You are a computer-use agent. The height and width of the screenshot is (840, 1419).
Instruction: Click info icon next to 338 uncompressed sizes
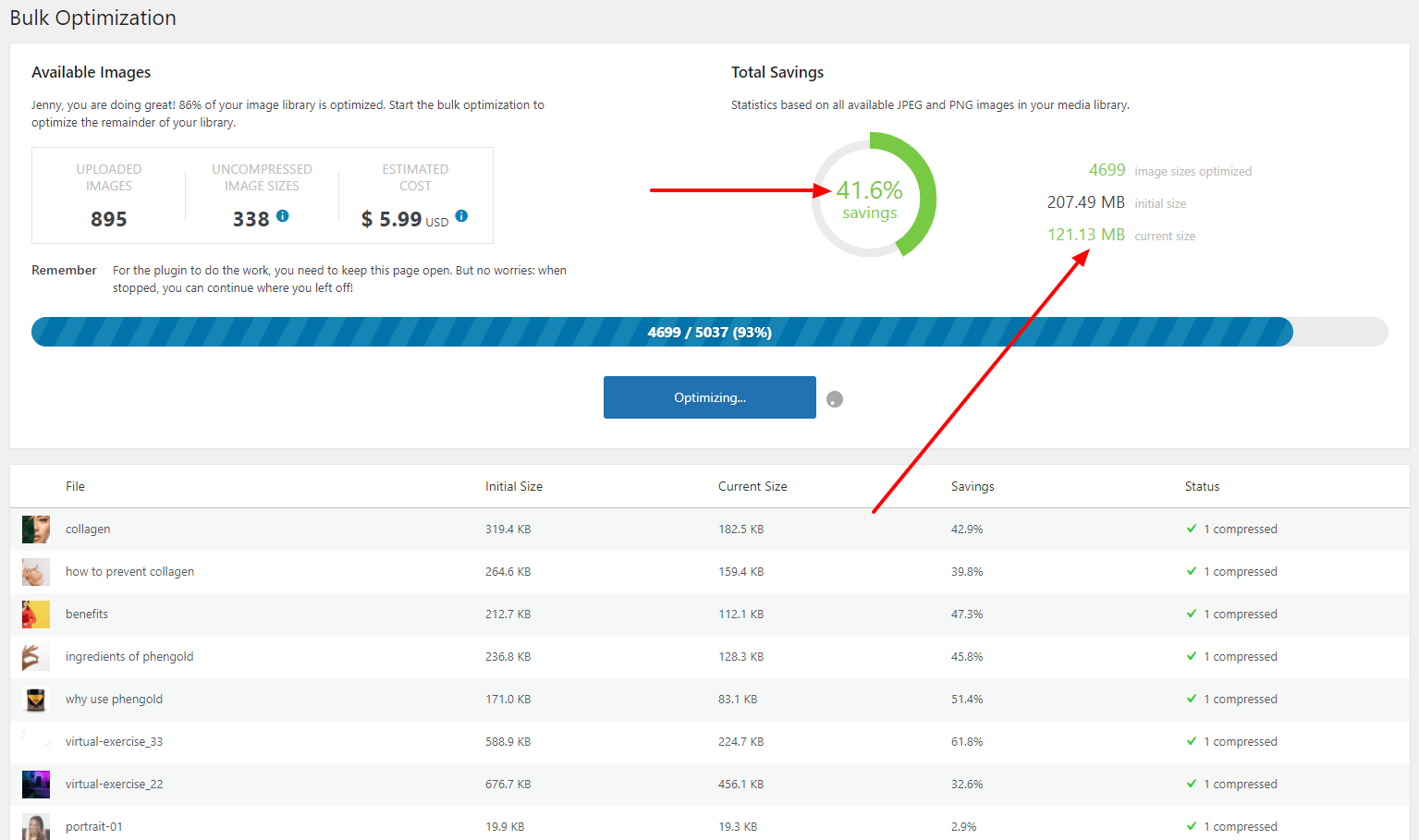pos(283,215)
